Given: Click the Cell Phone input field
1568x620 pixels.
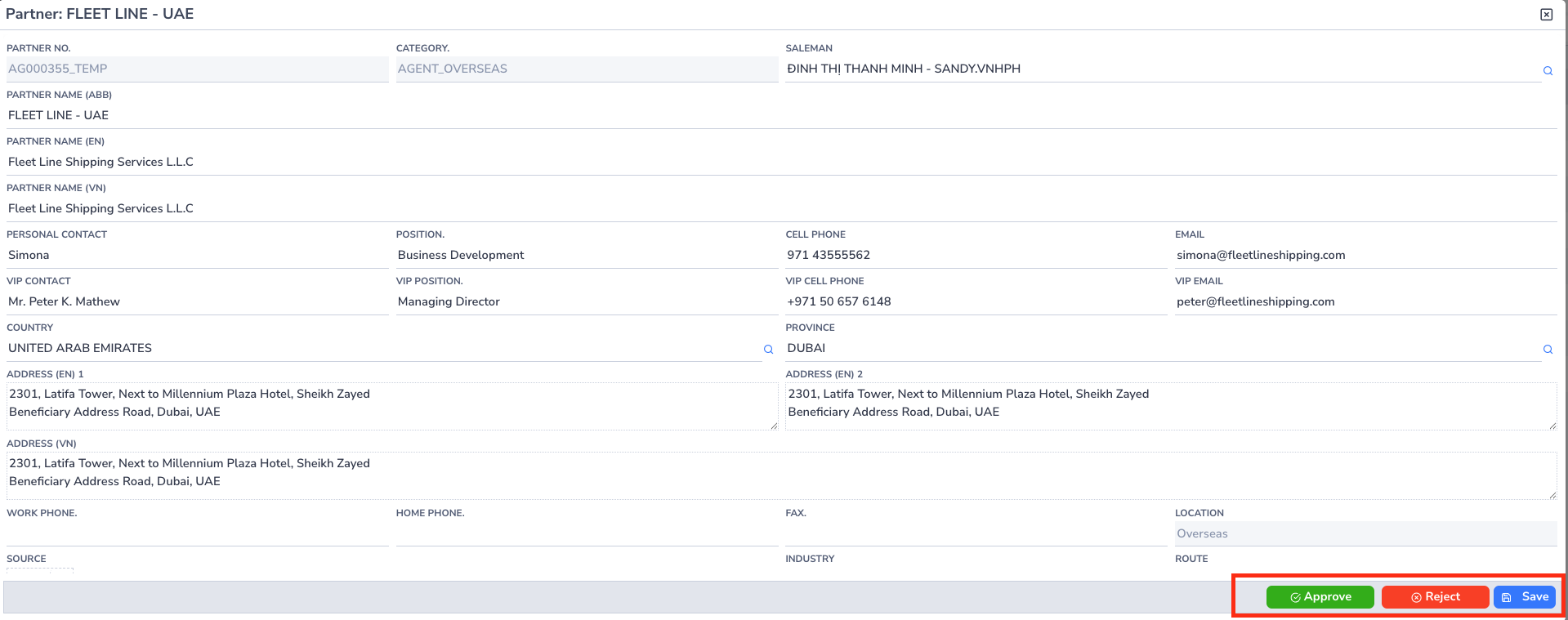Looking at the screenshot, I should pos(975,255).
